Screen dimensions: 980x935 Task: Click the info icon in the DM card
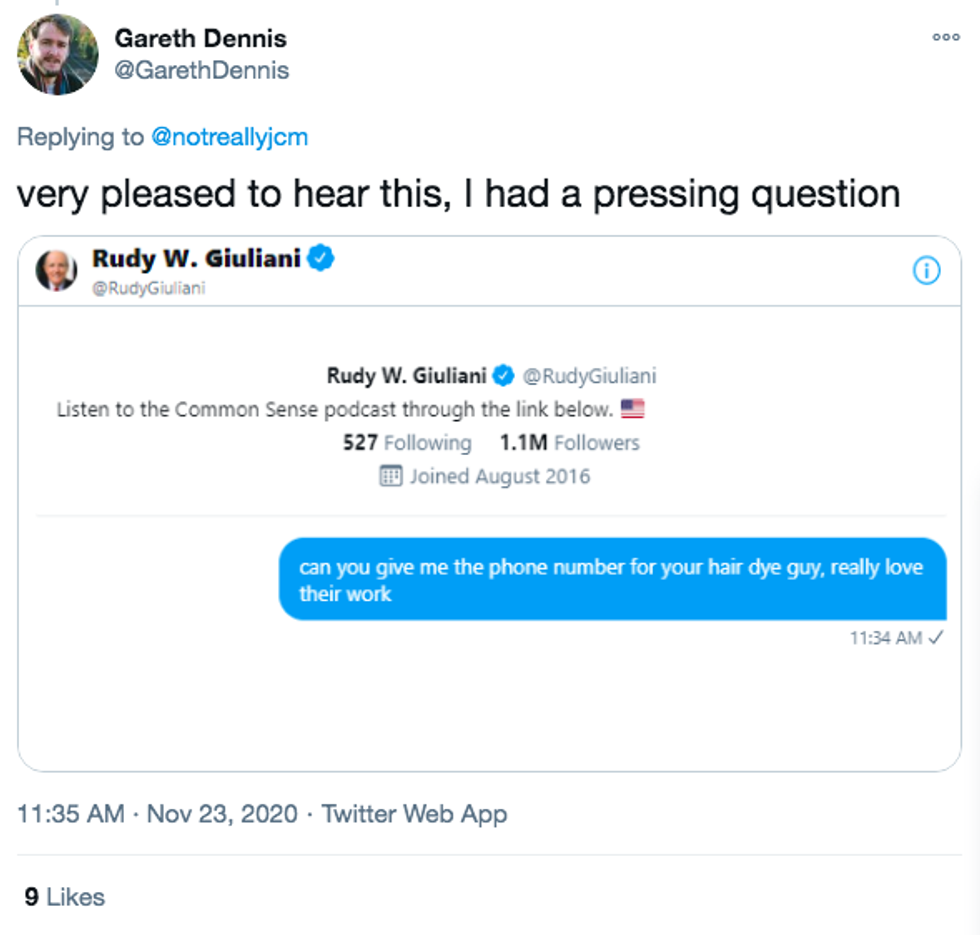click(927, 270)
